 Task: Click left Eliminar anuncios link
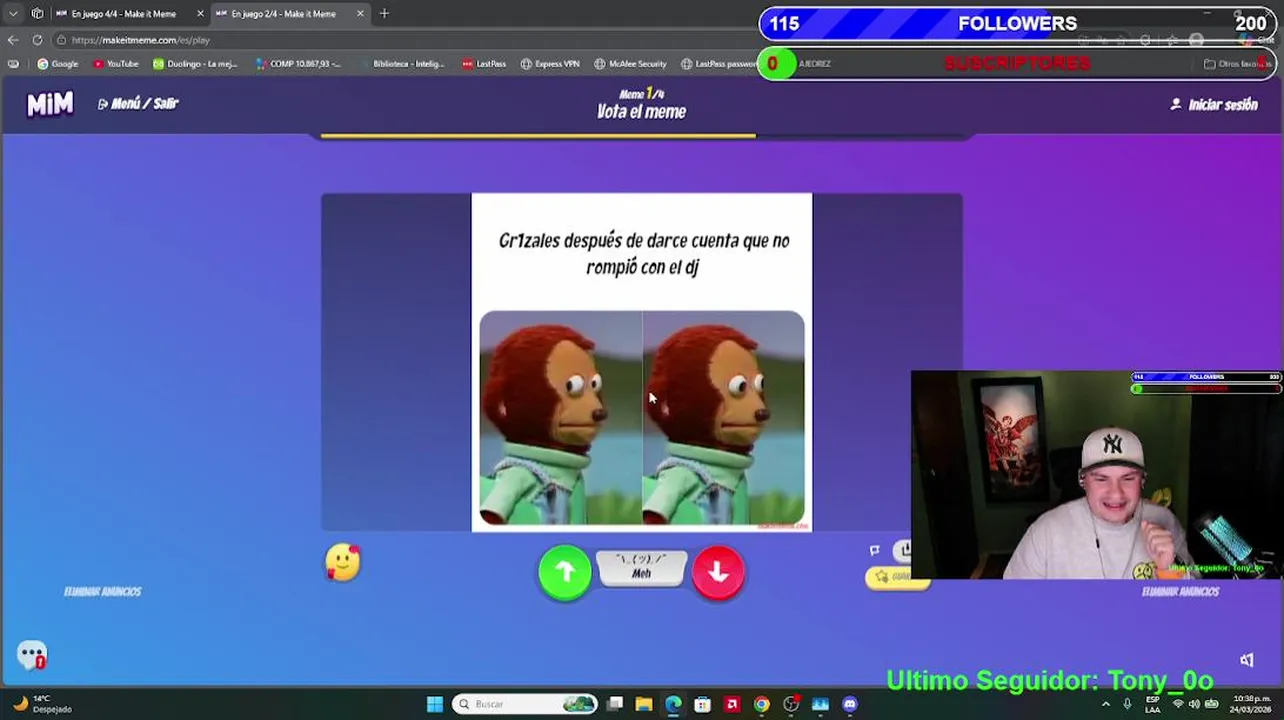click(x=102, y=592)
